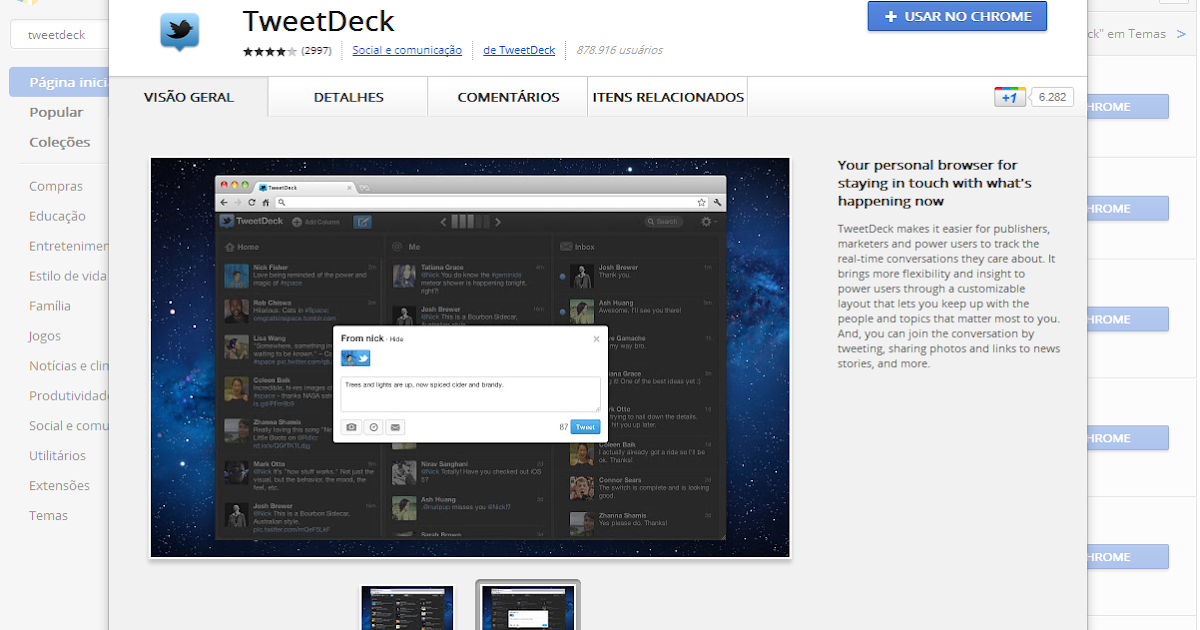Click the TweetDeck logo in screenshot toolbar
Image resolution: width=1200 pixels, height=630 pixels.
coord(252,221)
